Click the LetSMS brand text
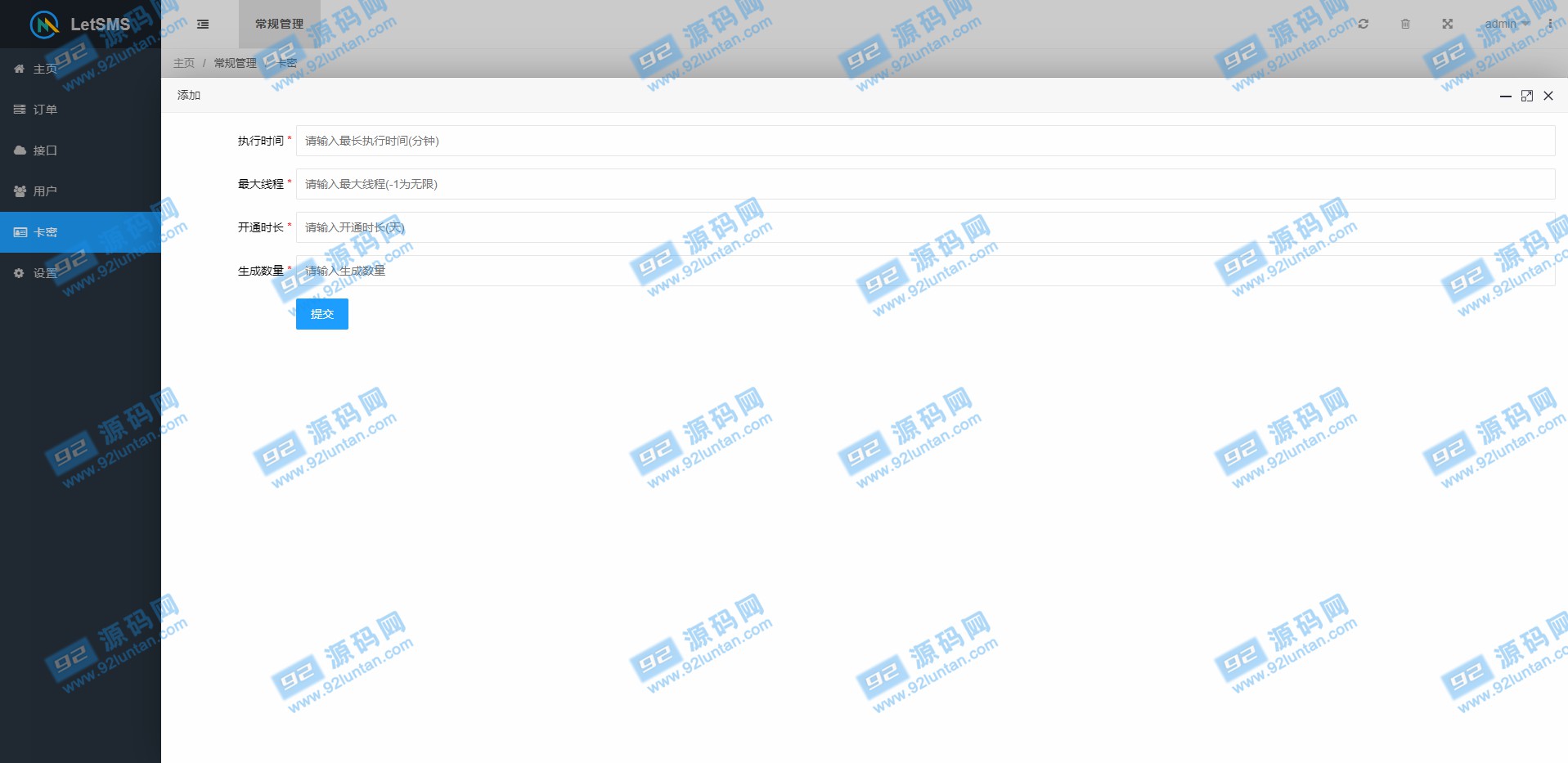 coord(100,25)
